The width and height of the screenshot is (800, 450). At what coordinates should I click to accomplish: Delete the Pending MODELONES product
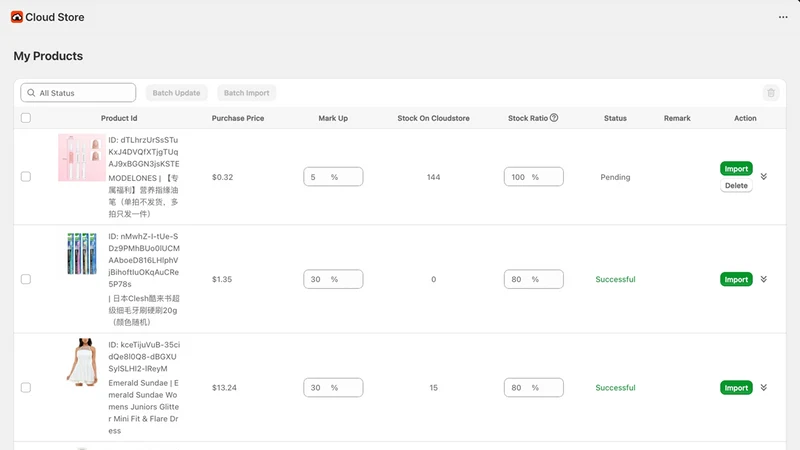coord(736,185)
